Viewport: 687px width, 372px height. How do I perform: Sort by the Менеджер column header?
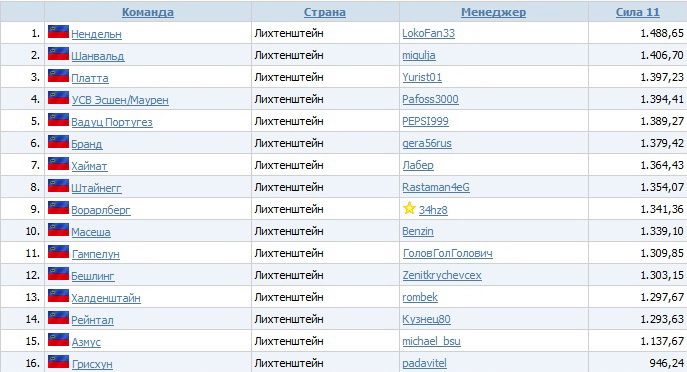point(493,12)
